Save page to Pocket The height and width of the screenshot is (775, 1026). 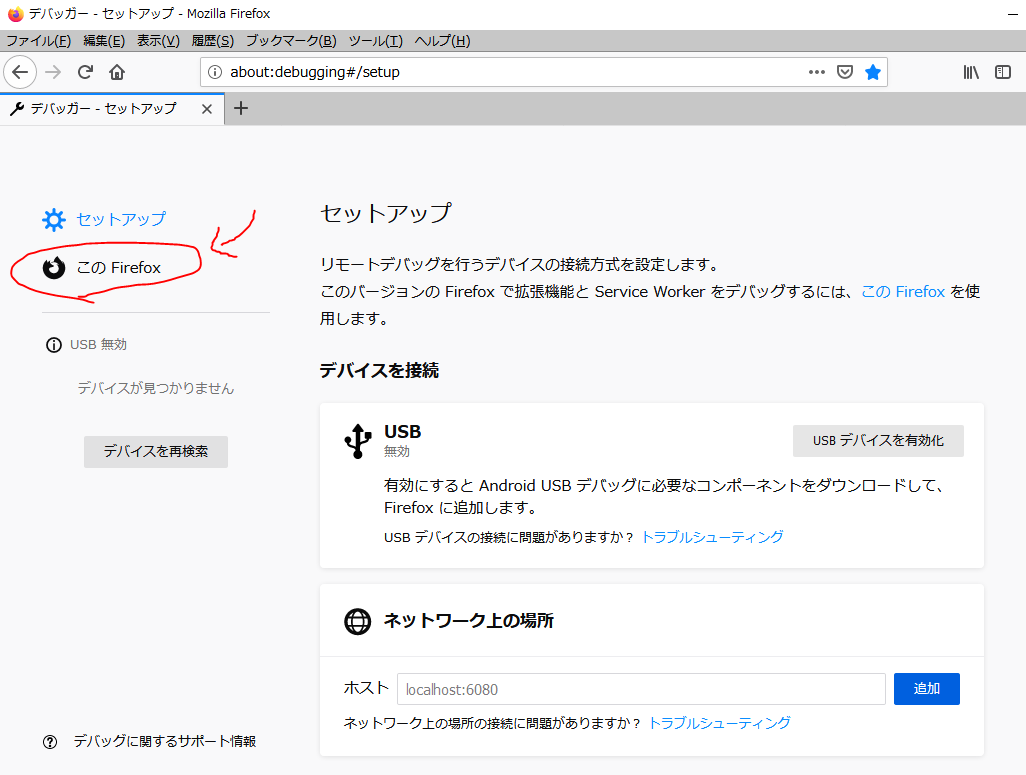pos(845,72)
